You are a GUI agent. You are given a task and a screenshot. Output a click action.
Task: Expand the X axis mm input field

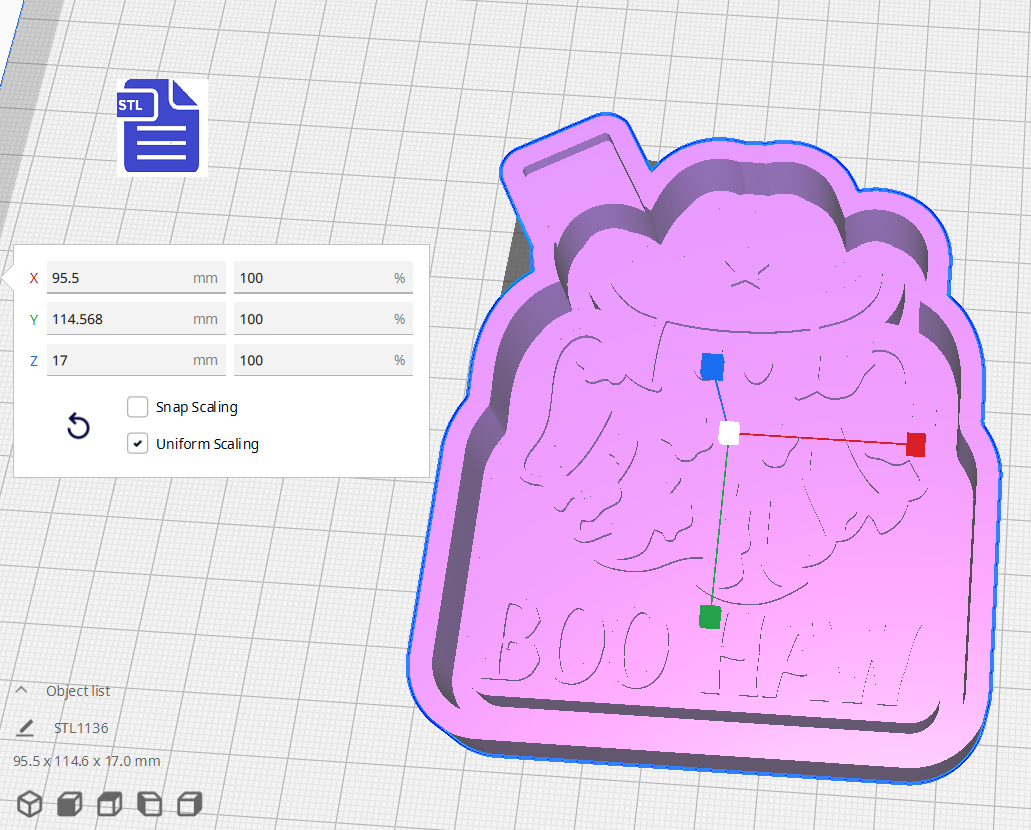click(136, 277)
